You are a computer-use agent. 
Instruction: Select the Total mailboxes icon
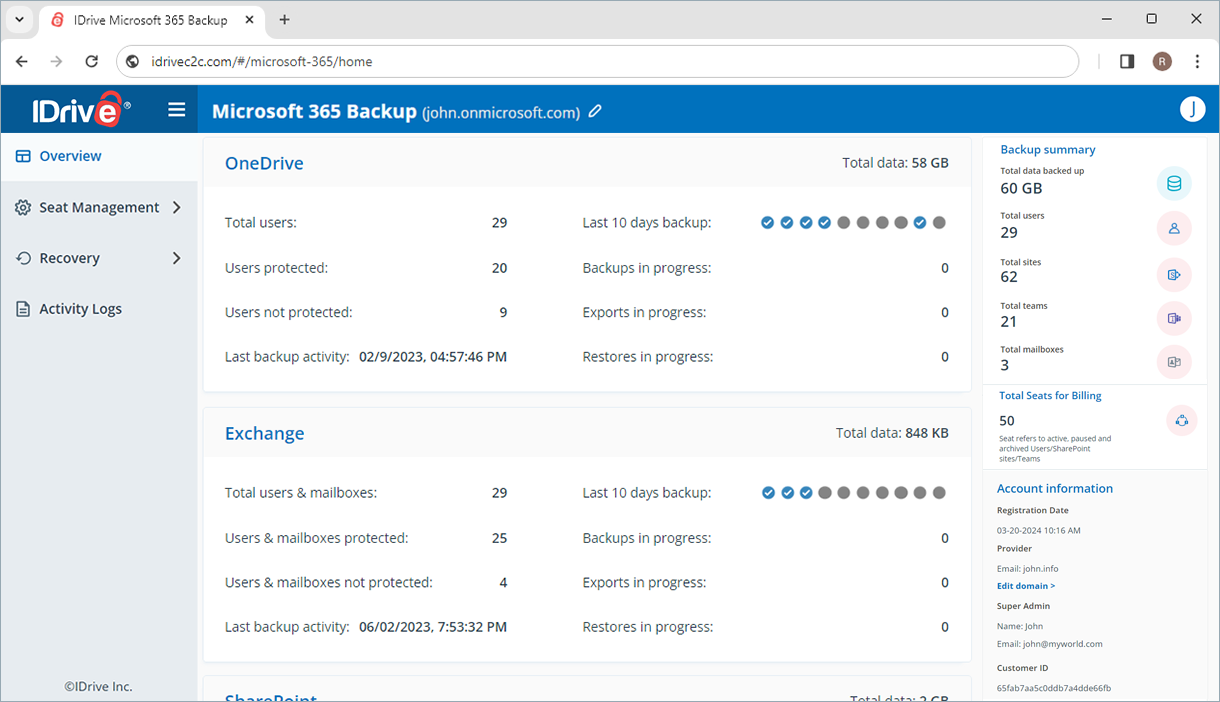(1174, 362)
